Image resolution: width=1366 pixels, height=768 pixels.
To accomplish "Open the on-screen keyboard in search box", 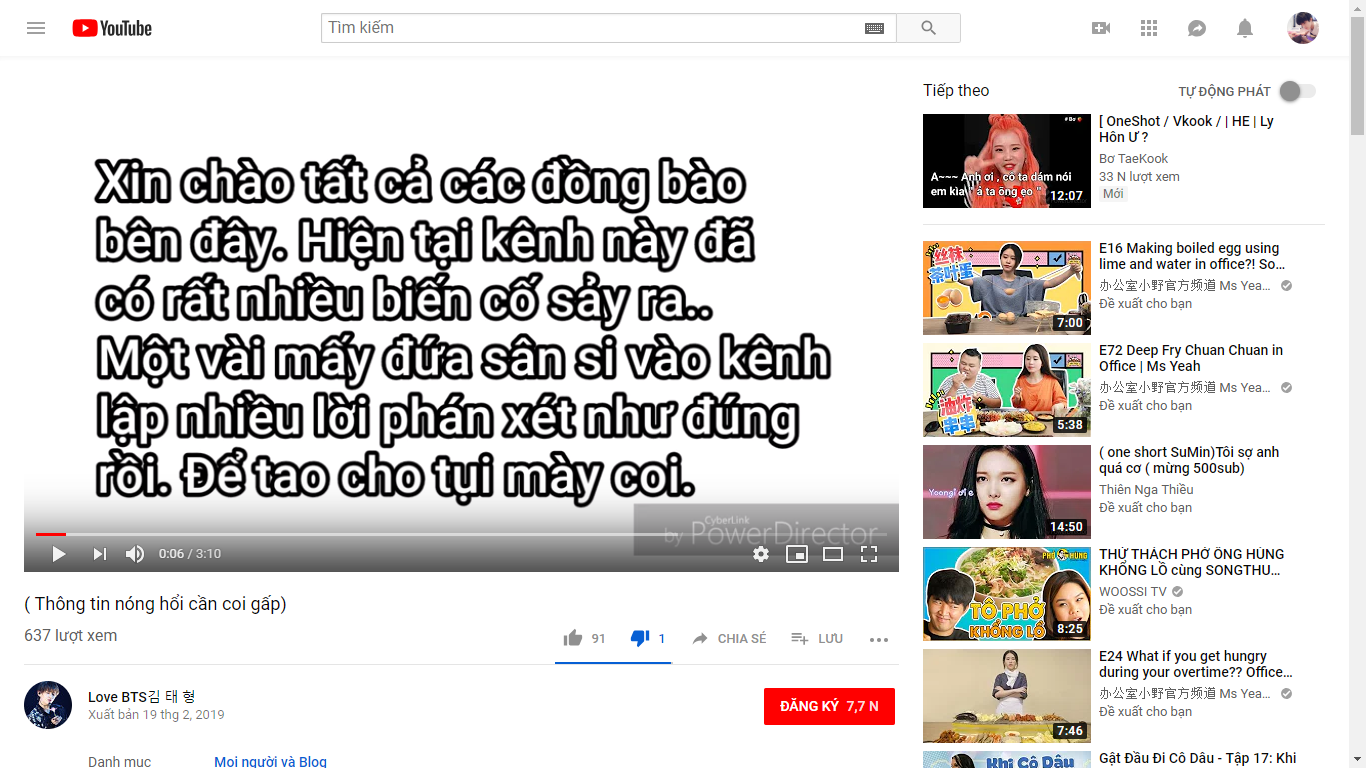I will [874, 28].
